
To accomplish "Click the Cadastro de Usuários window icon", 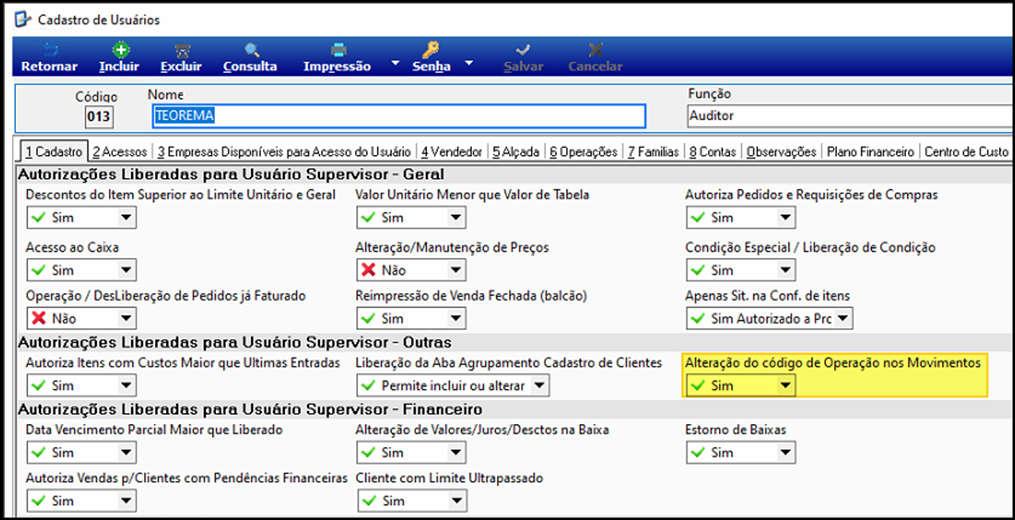I will pos(23,19).
